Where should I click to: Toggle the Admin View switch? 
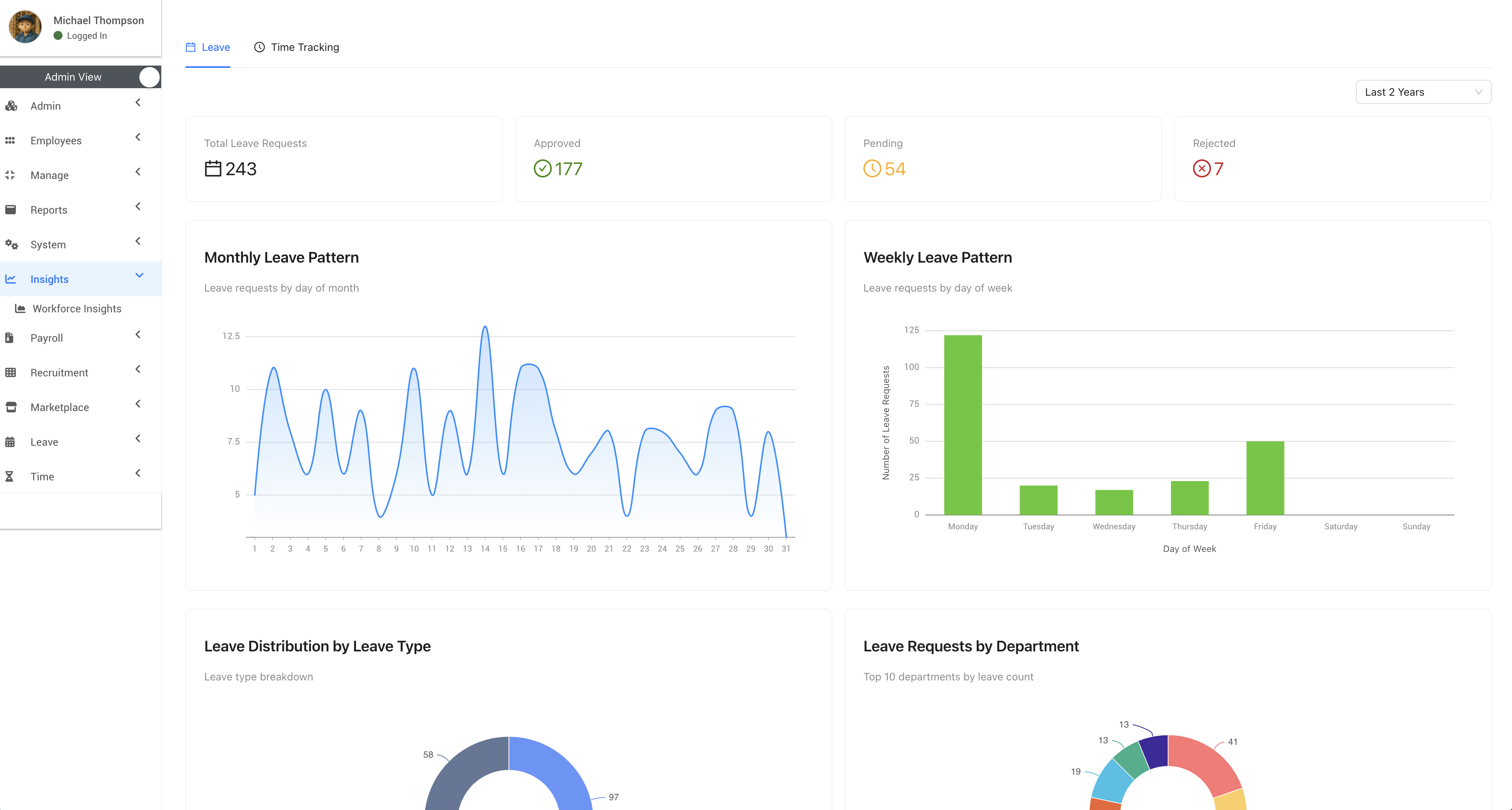click(149, 77)
